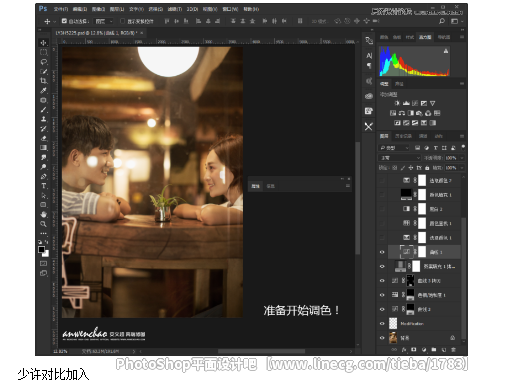Add a layer mask button
The height and width of the screenshot is (383, 524).
tap(414, 350)
